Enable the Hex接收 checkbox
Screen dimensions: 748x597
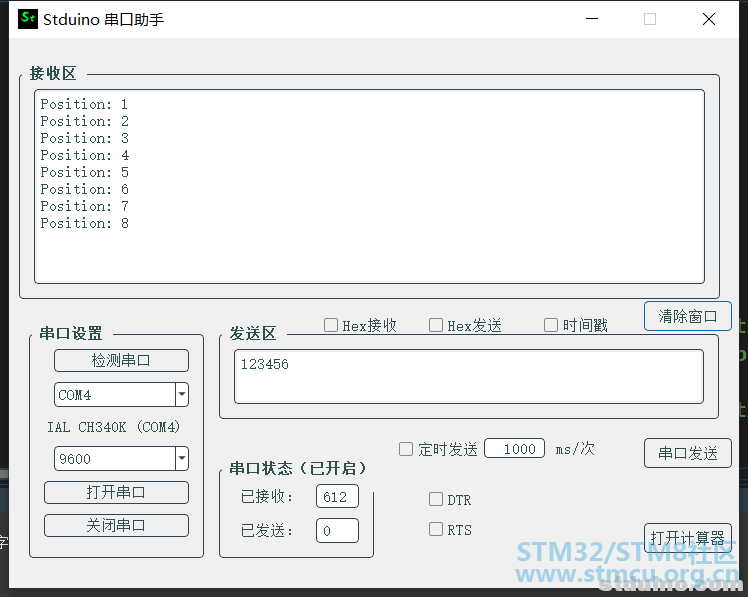tap(331, 325)
